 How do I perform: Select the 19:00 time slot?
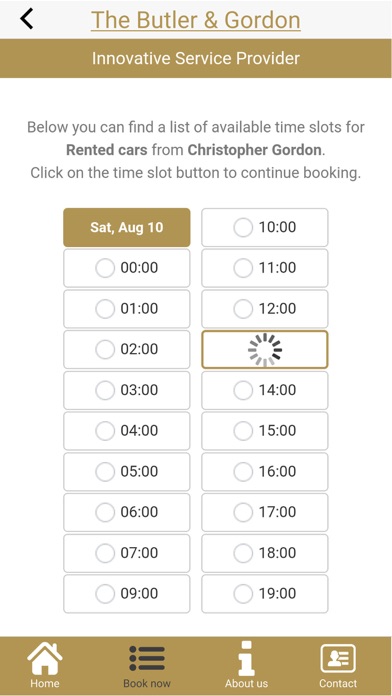pos(265,594)
